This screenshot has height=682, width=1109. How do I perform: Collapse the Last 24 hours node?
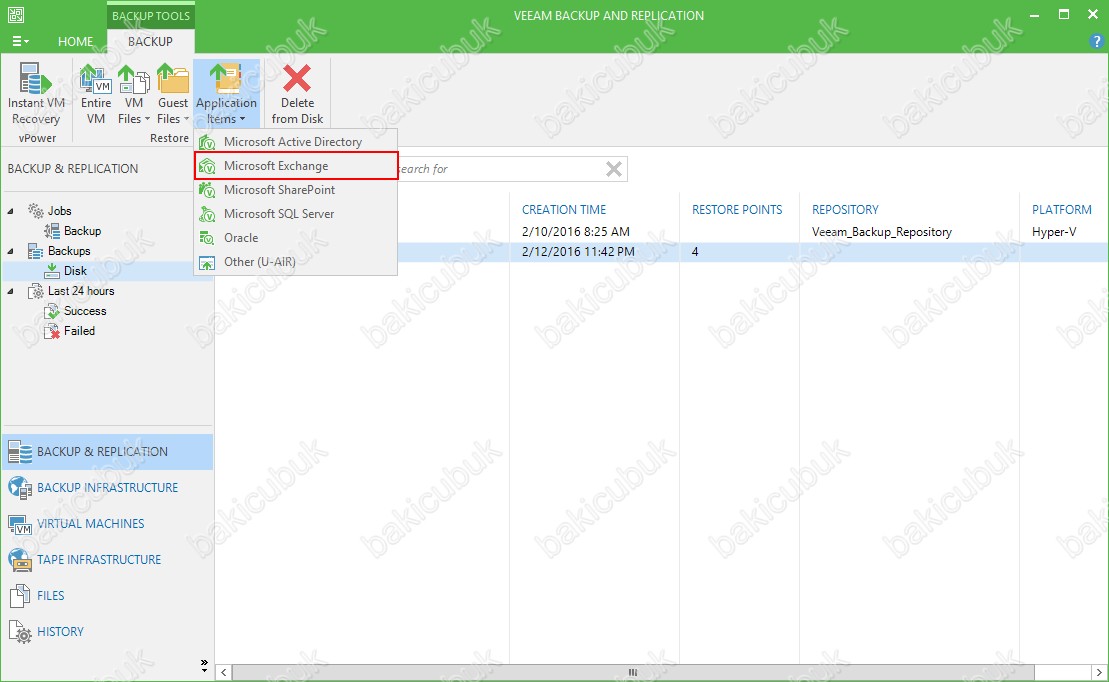[x=11, y=291]
